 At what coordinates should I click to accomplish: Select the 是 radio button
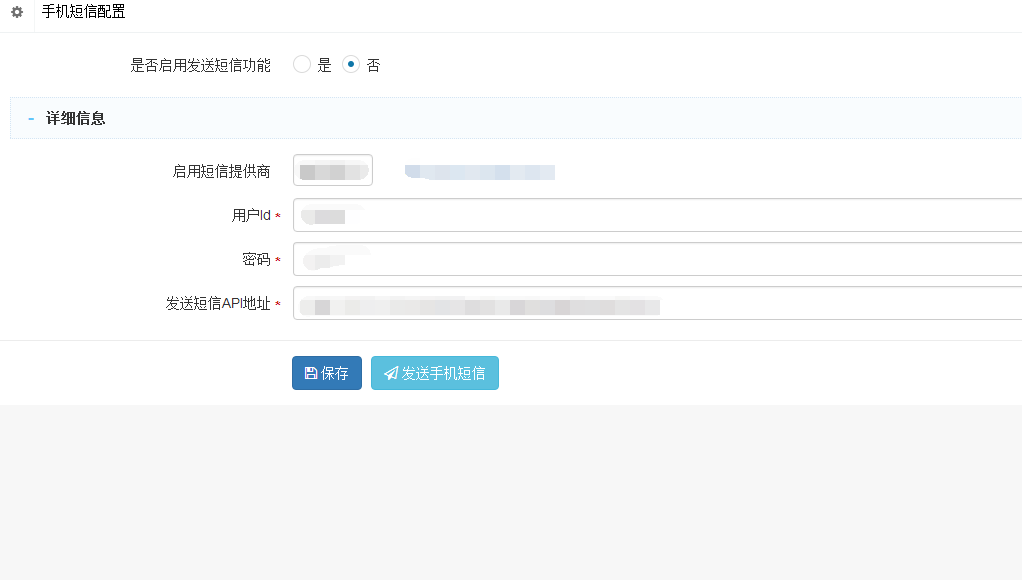[x=302, y=65]
